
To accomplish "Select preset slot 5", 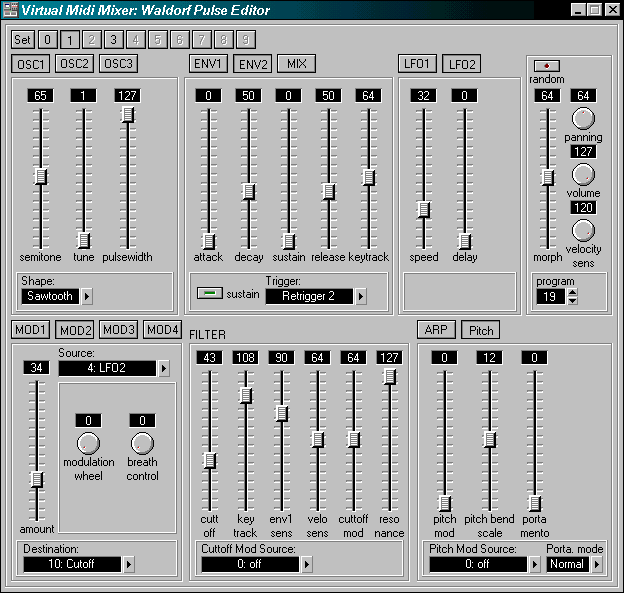I will [x=158, y=40].
